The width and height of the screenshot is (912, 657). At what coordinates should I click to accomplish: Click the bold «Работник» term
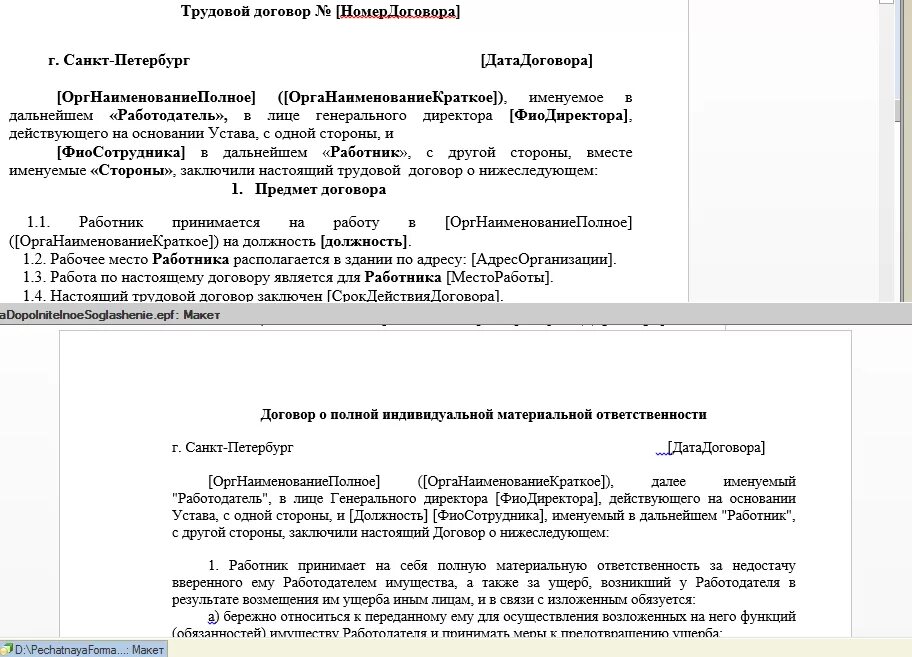pos(365,152)
